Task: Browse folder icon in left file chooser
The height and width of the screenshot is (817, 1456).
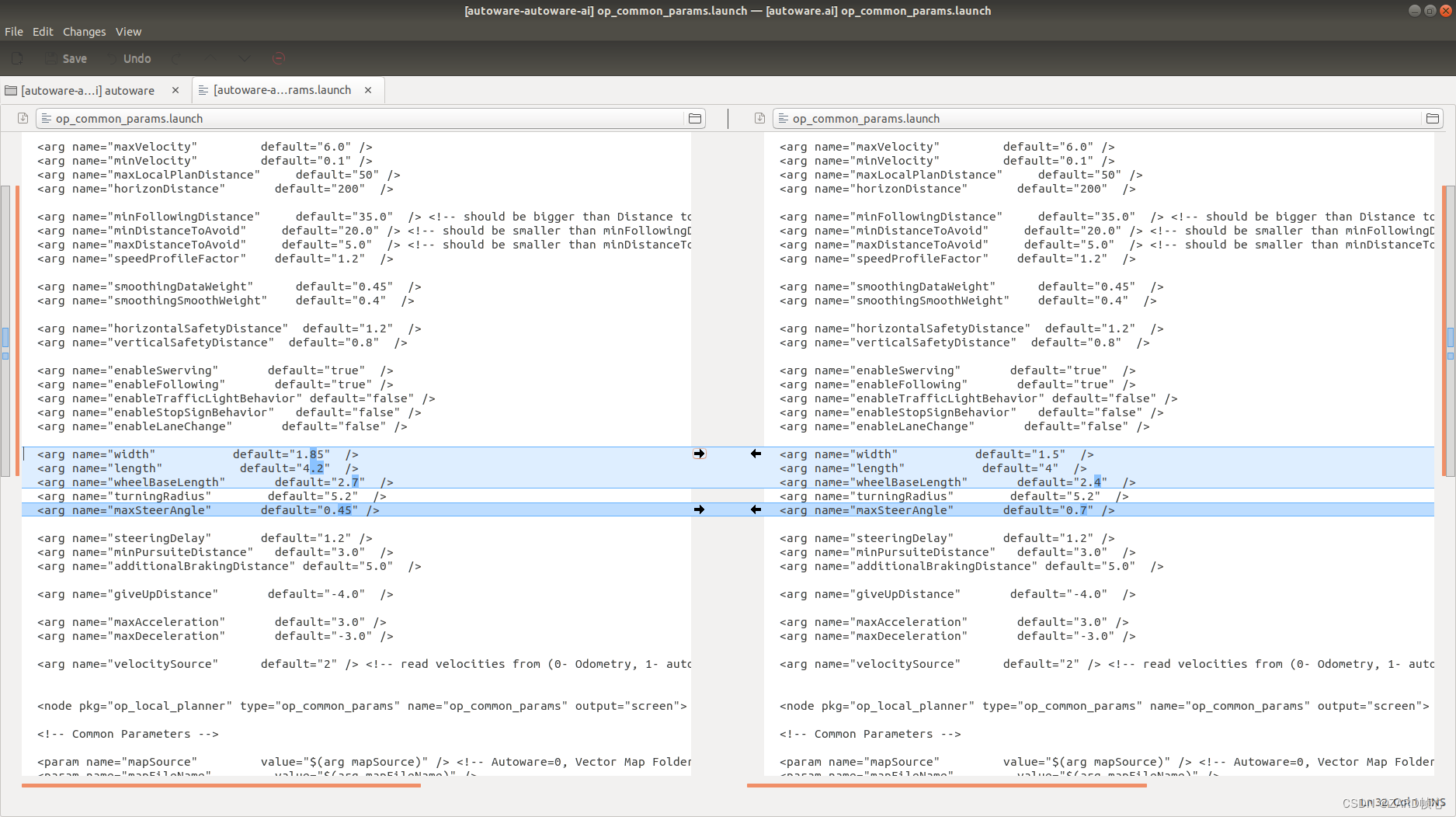Action: 695,118
